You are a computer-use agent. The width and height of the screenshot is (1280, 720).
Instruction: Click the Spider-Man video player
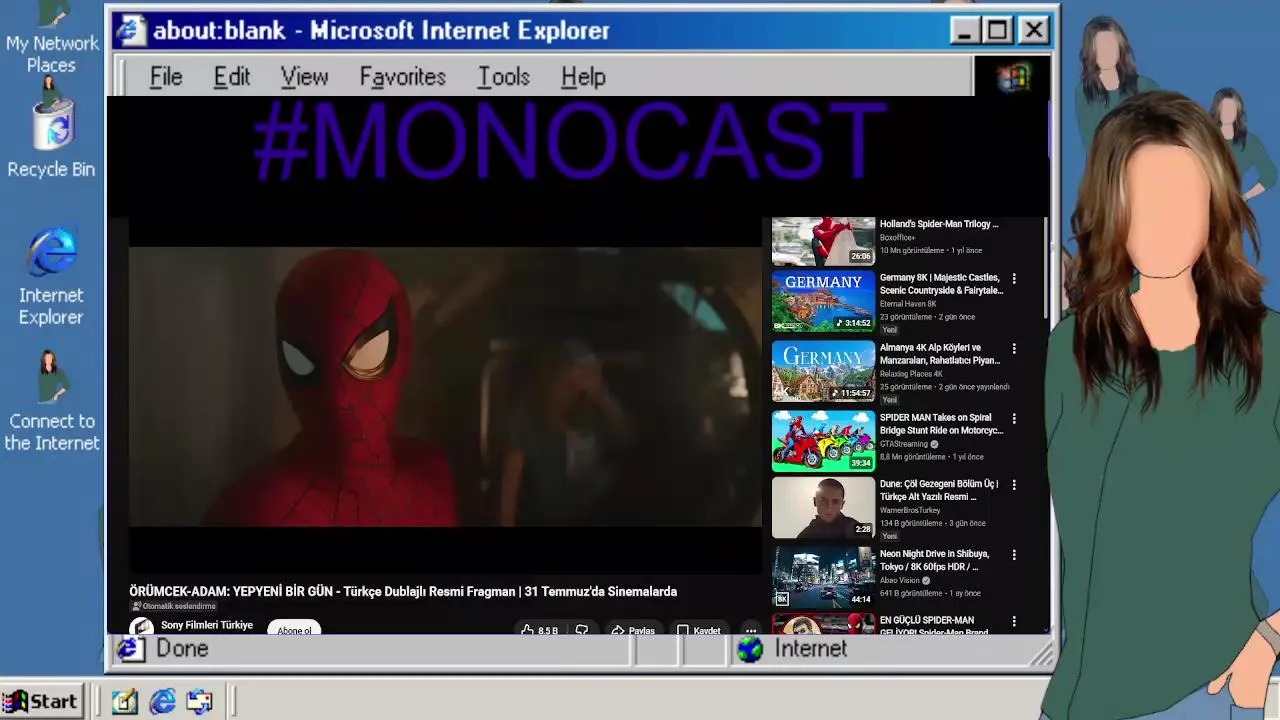[445, 386]
